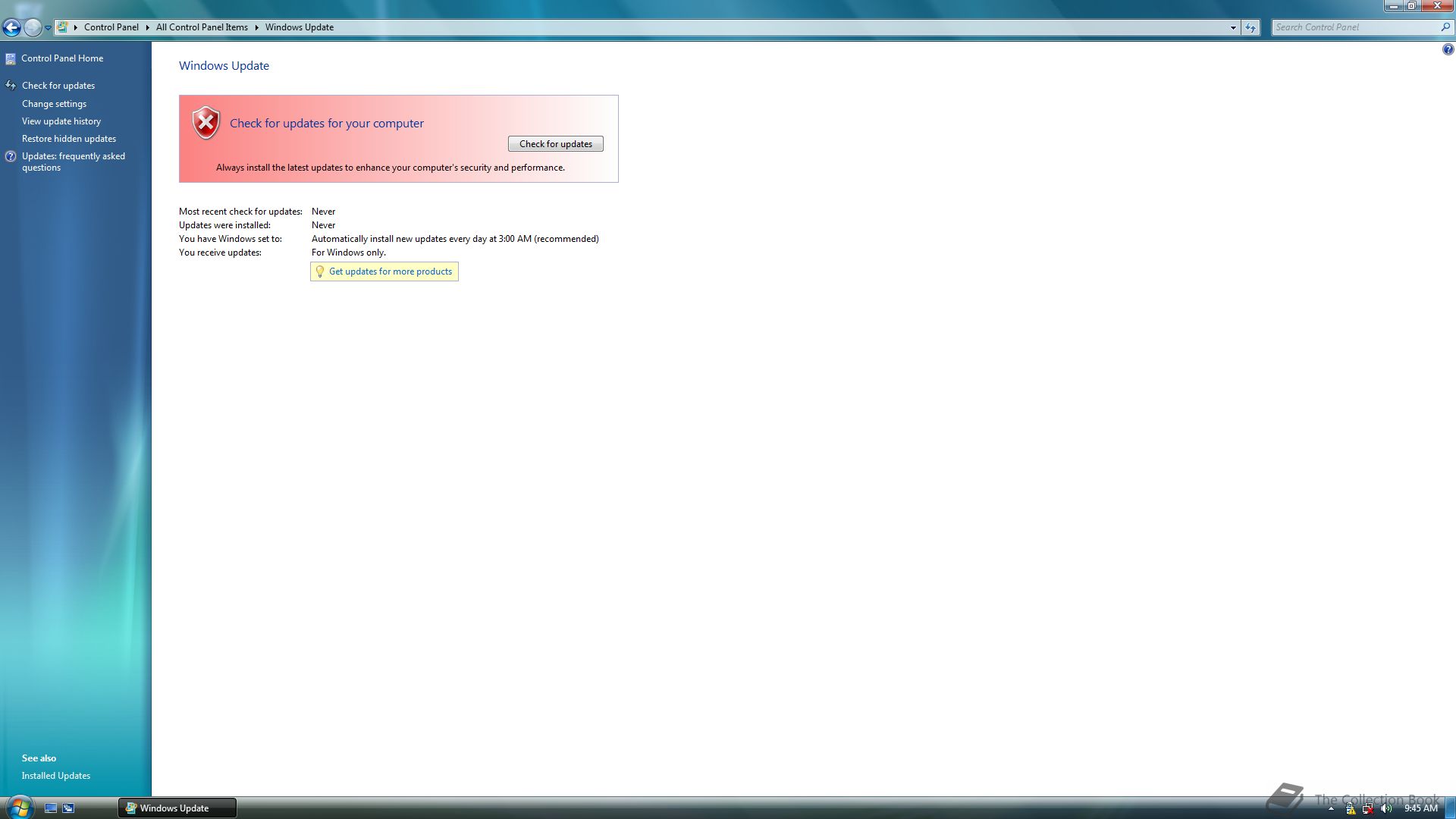Select Windows Update breadcrumb
The width and height of the screenshot is (1456, 819).
click(x=300, y=27)
